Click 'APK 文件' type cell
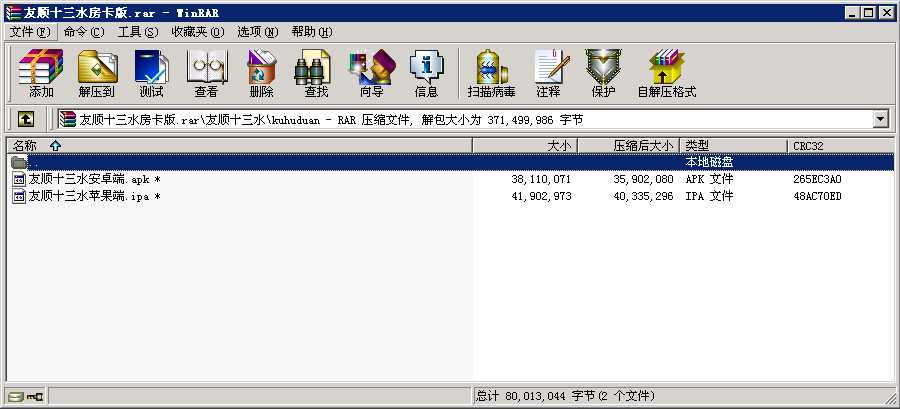The image size is (900, 409). pyautogui.click(x=709, y=180)
